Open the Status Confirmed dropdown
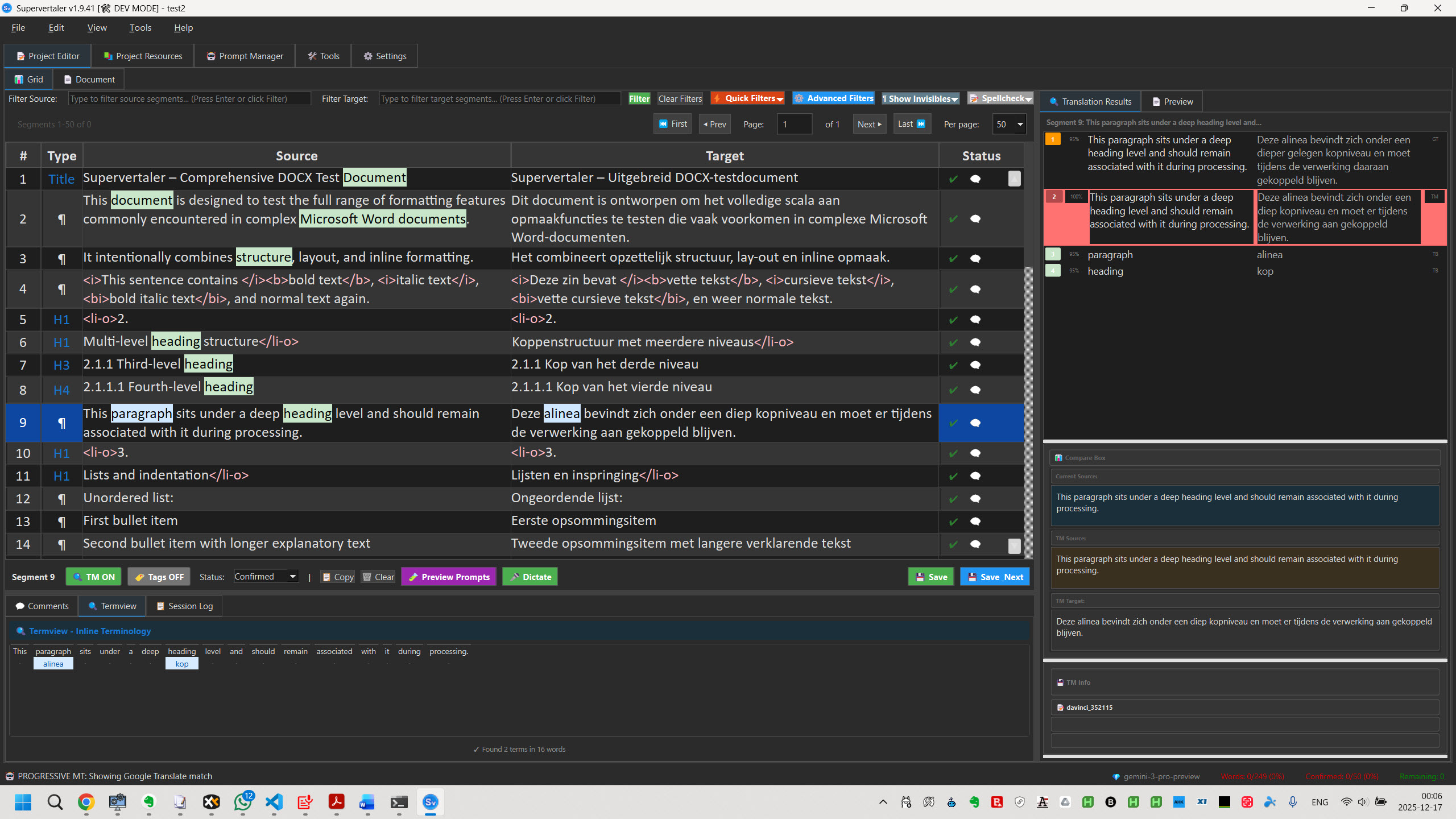Screen dimensions: 1456x819 pyautogui.click(x=266, y=577)
